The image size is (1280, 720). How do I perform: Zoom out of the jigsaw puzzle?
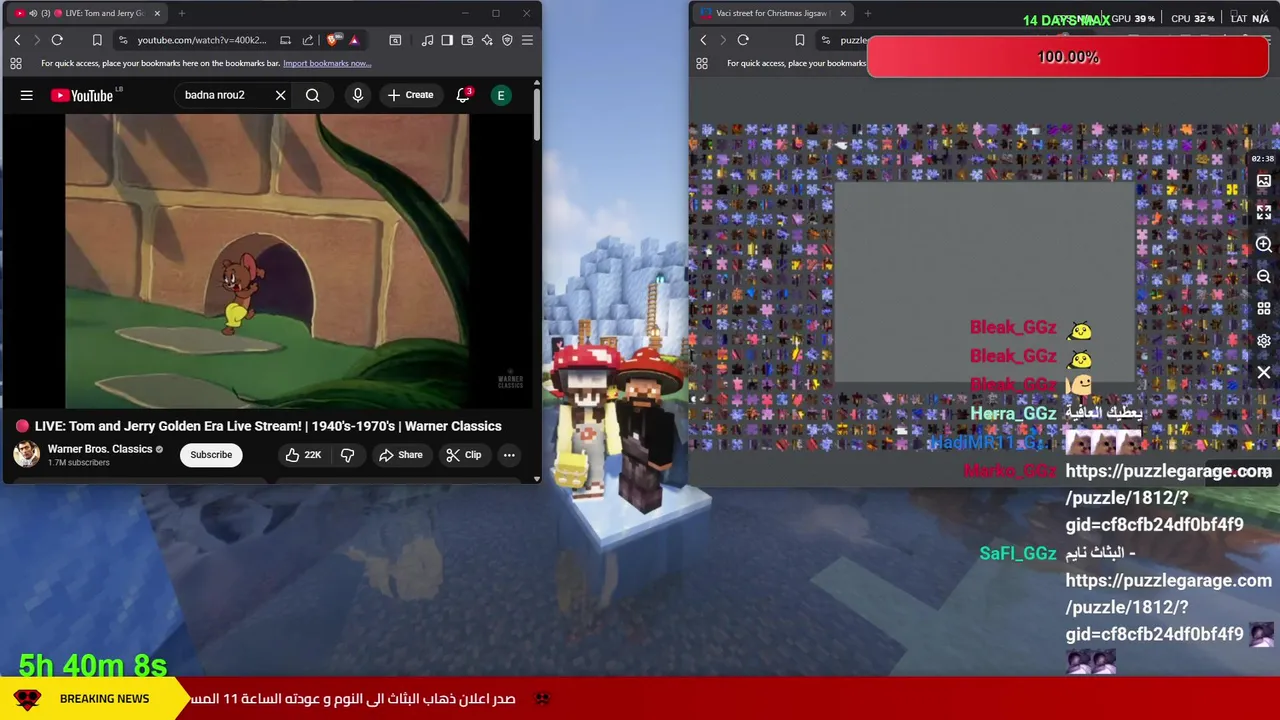(x=1264, y=277)
